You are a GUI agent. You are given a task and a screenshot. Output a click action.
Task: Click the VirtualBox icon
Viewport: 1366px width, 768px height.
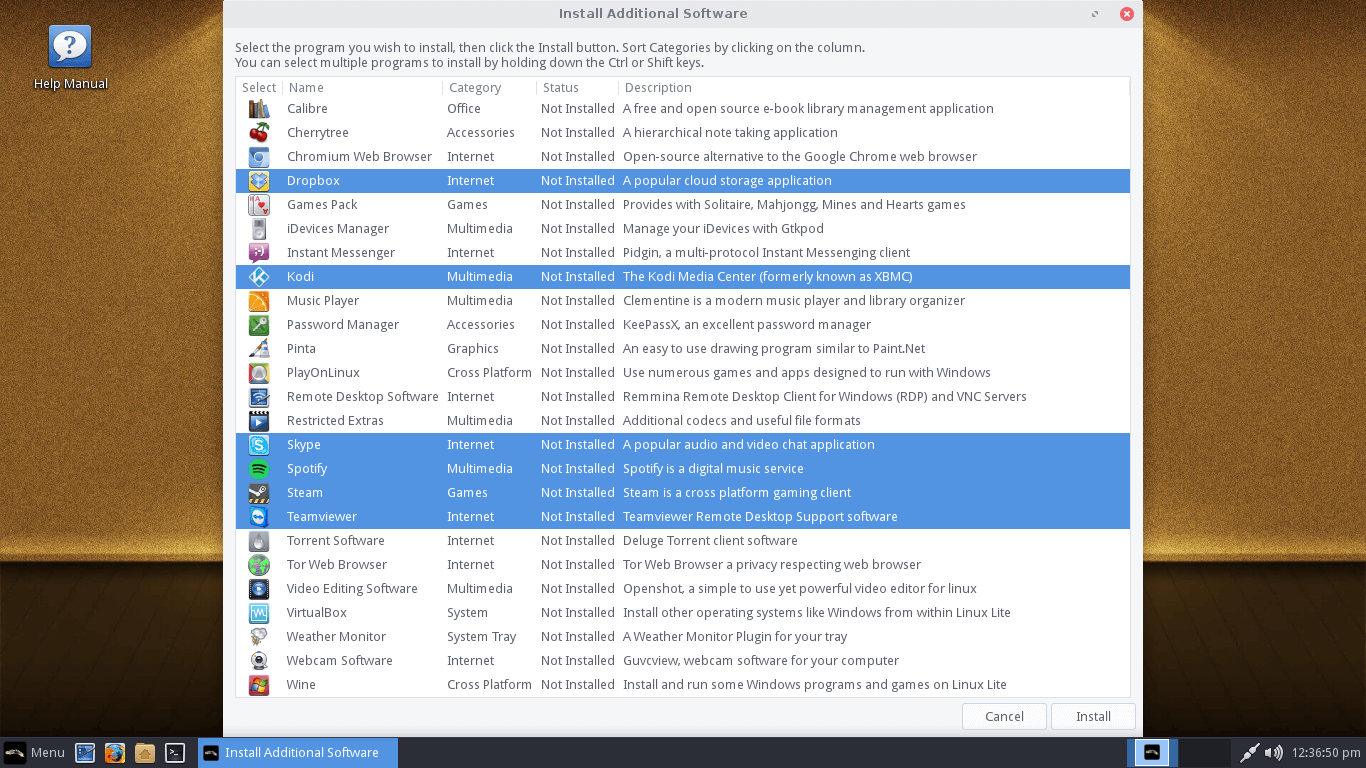pos(259,613)
